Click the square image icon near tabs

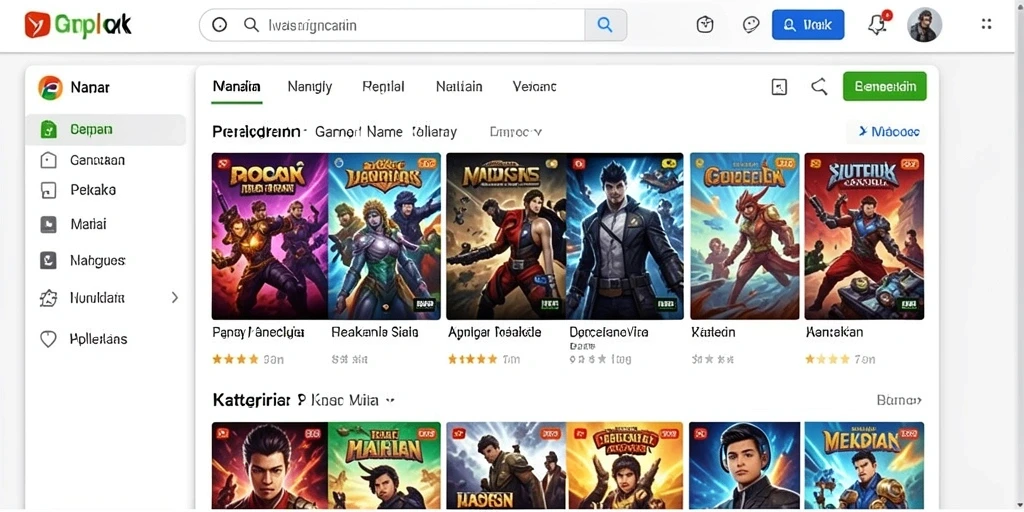point(779,87)
